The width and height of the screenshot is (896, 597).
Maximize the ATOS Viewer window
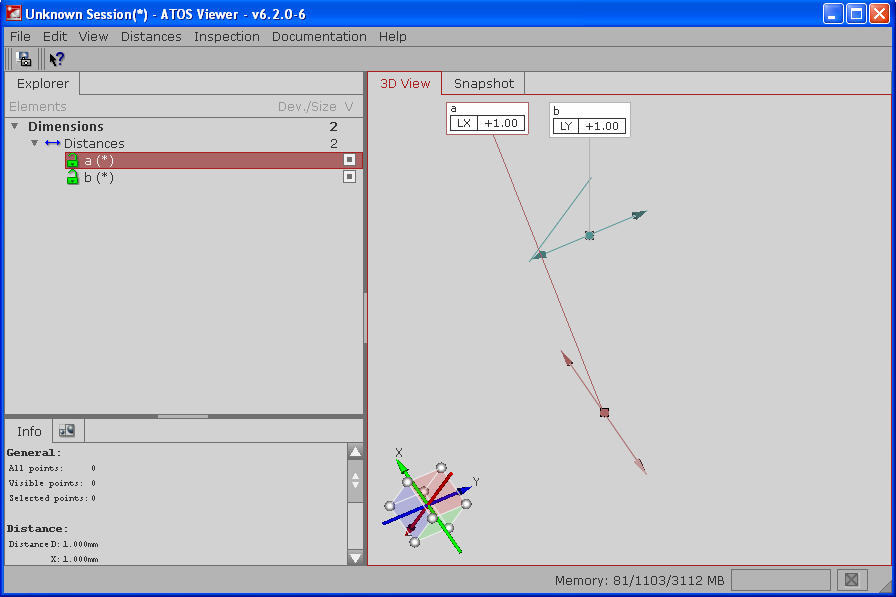tap(856, 13)
